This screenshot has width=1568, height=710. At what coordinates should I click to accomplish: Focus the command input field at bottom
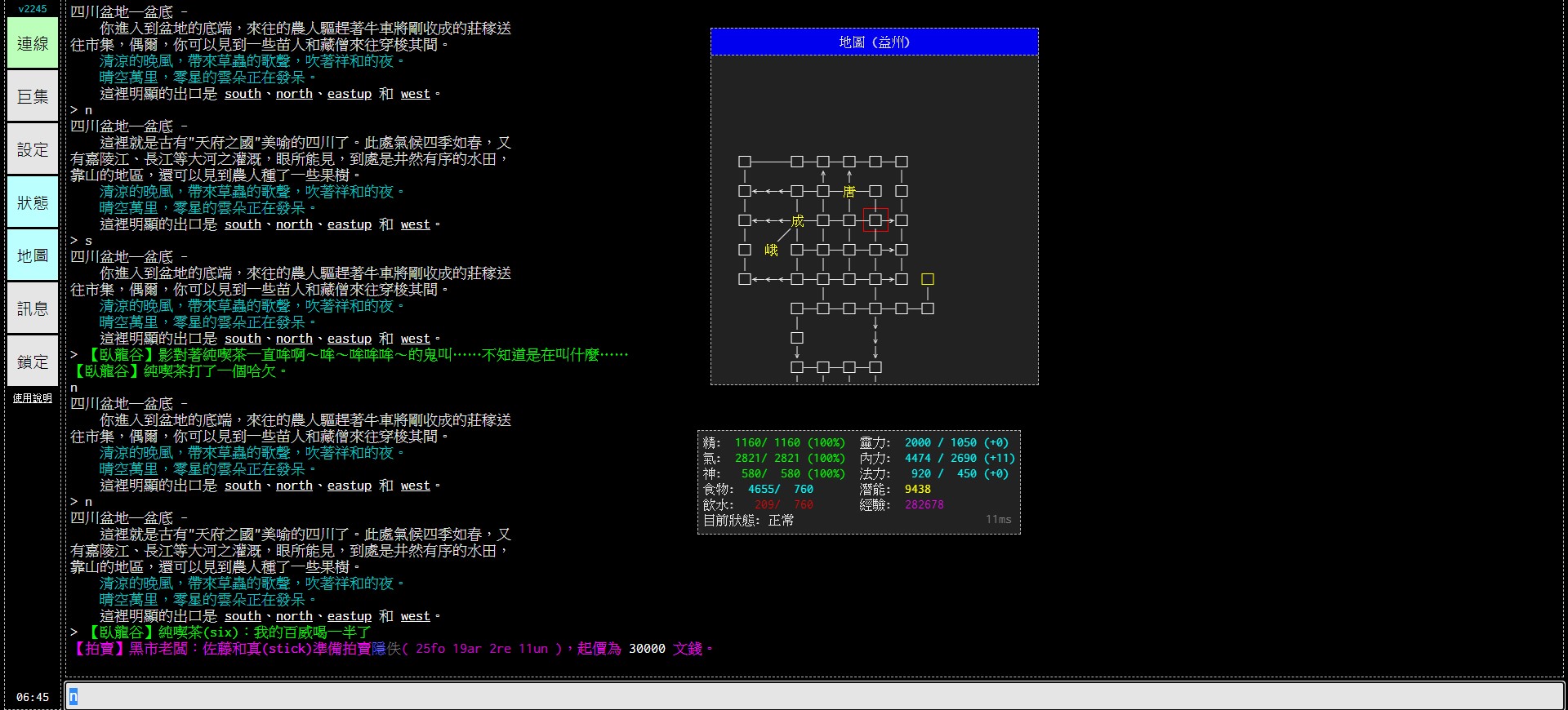(814, 696)
